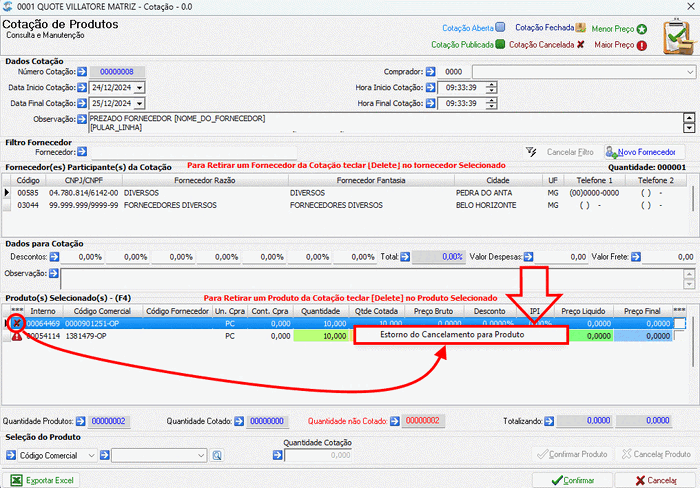Click the Cancelar Produto button
Screen dimensions: 700x488
(656, 454)
